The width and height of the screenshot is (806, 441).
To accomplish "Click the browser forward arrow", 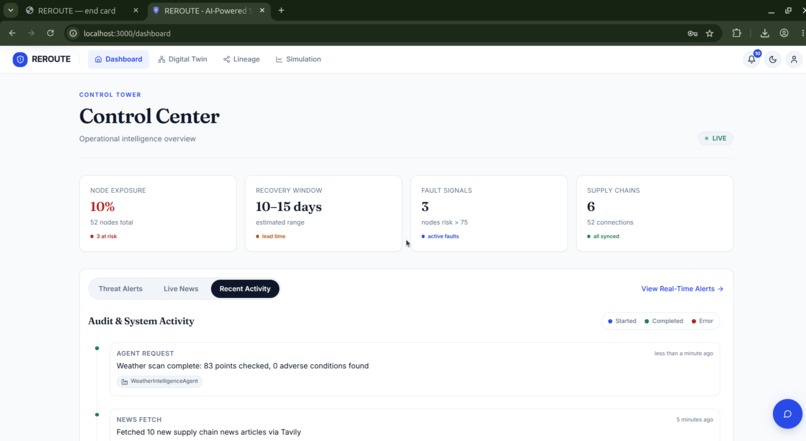I will [x=31, y=33].
